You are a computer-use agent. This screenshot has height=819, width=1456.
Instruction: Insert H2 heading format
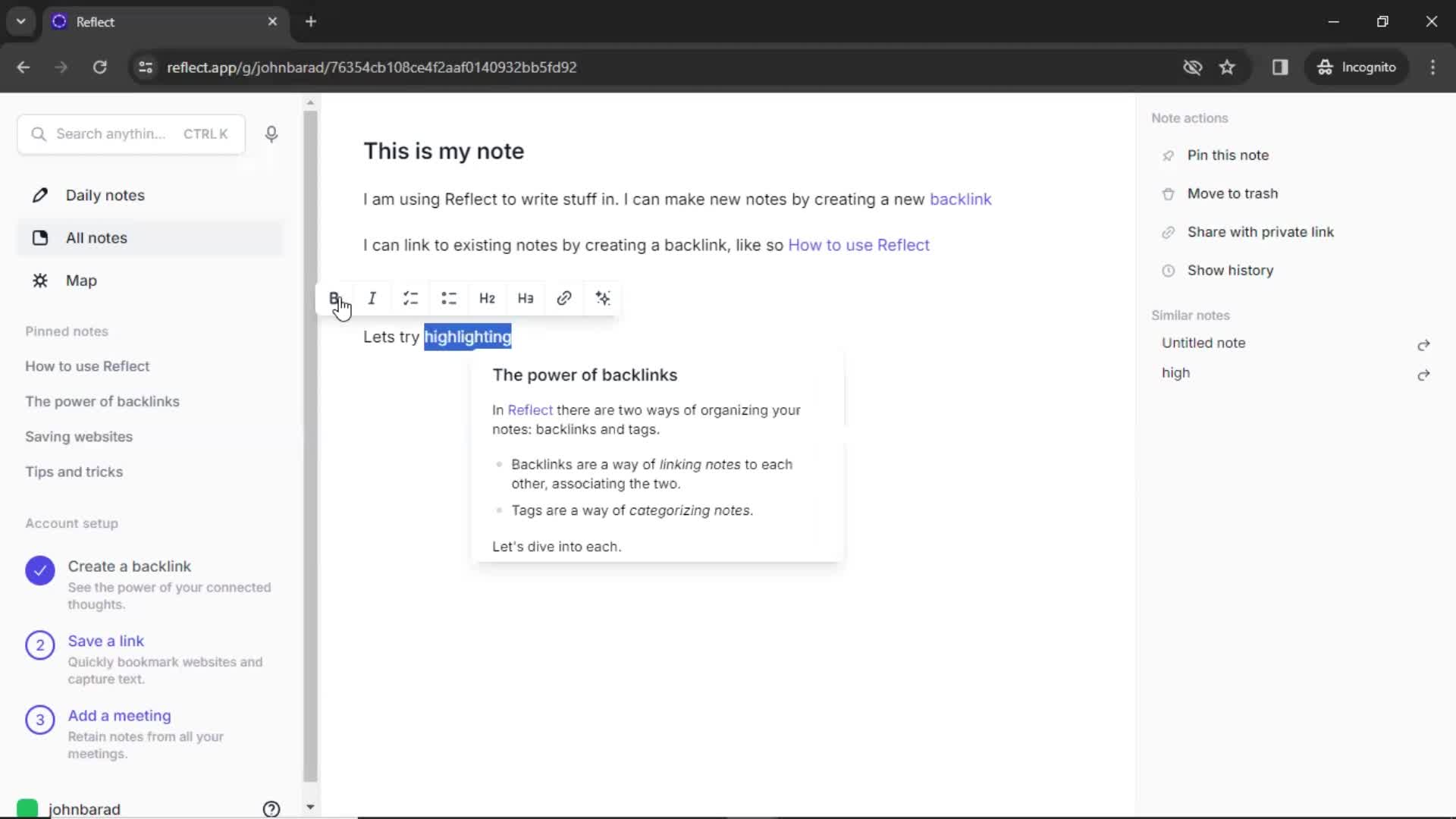[x=487, y=297]
